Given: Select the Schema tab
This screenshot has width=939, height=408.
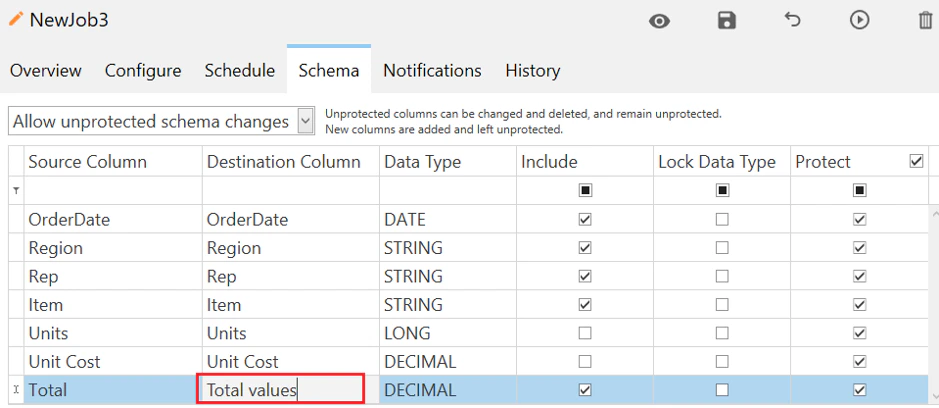Looking at the screenshot, I should 329,71.
